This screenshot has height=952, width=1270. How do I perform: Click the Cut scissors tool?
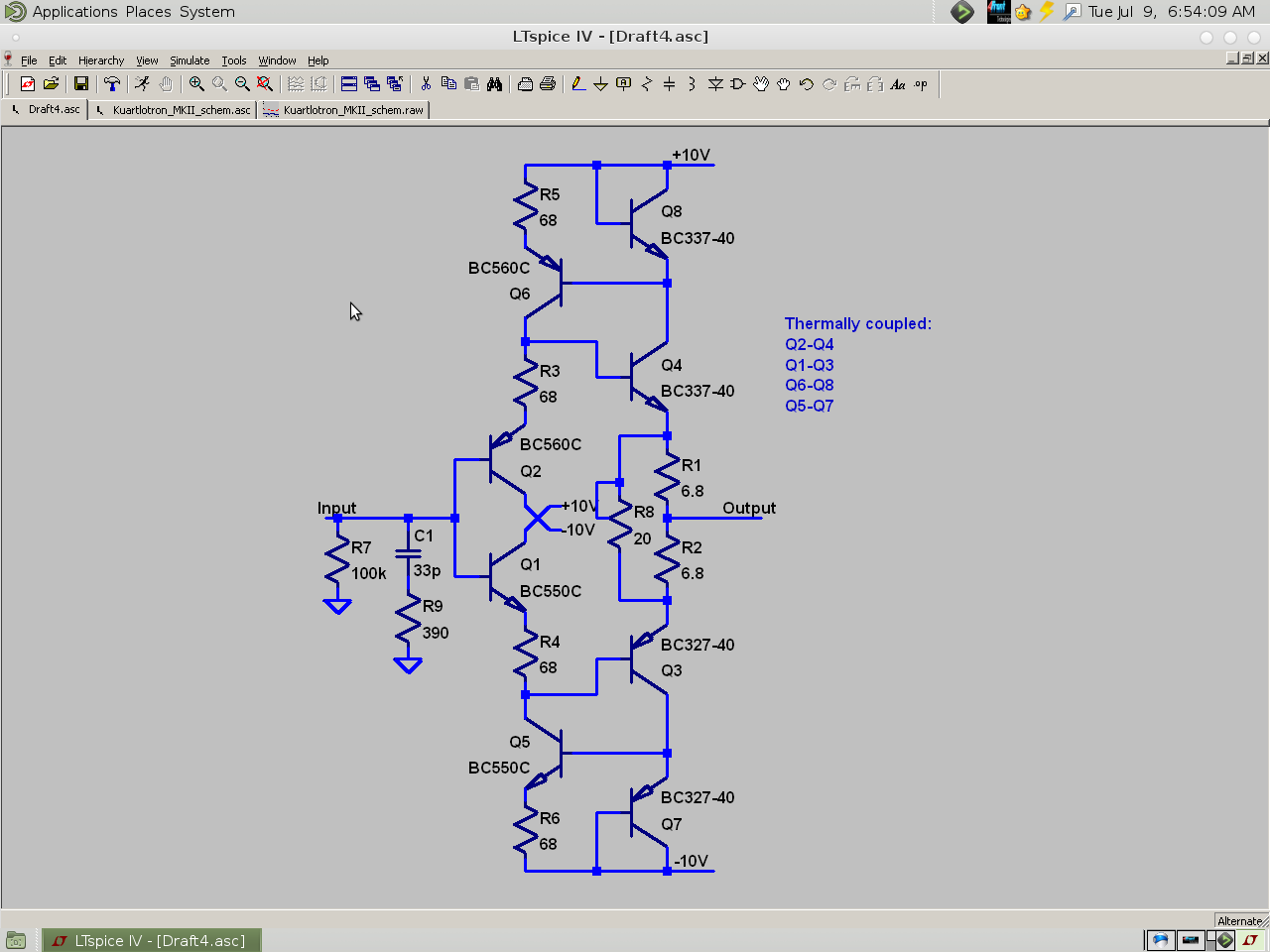(426, 84)
